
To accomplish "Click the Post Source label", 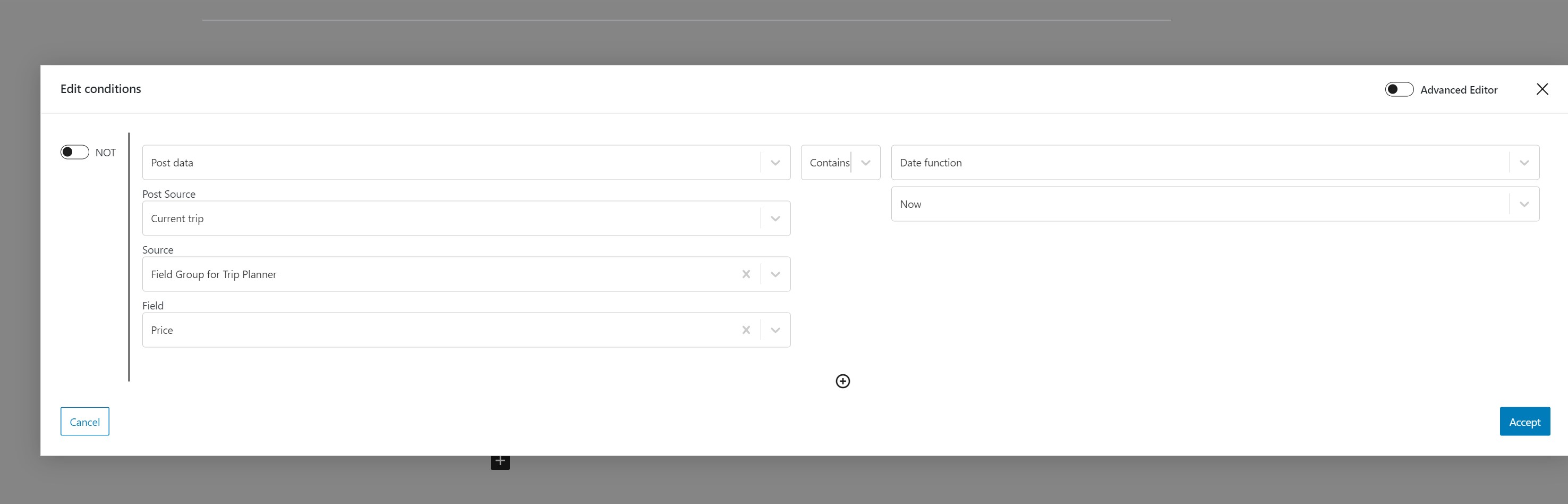I will pos(168,195).
